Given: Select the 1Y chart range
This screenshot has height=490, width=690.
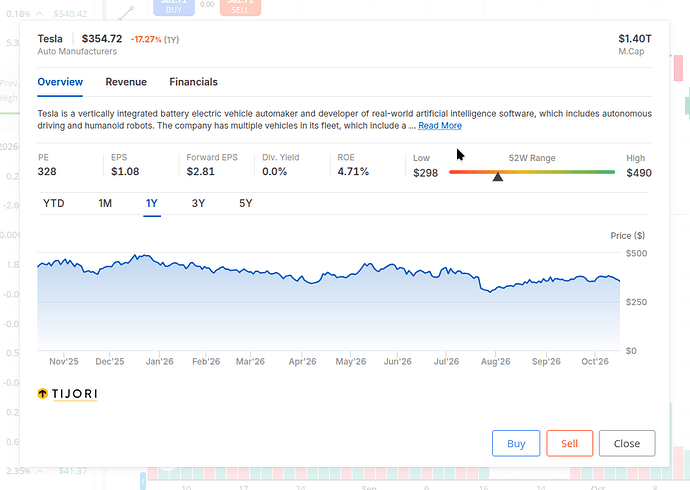Looking at the screenshot, I should [152, 203].
